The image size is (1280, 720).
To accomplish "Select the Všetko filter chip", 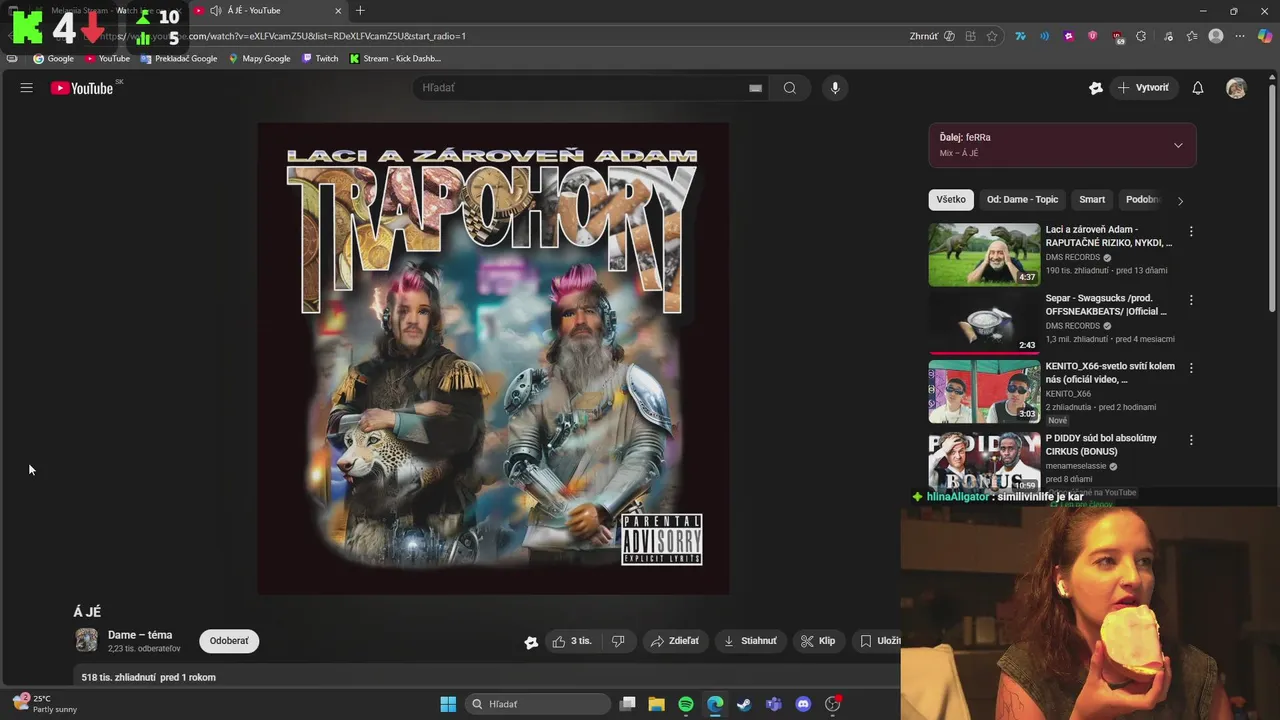I will [x=951, y=199].
